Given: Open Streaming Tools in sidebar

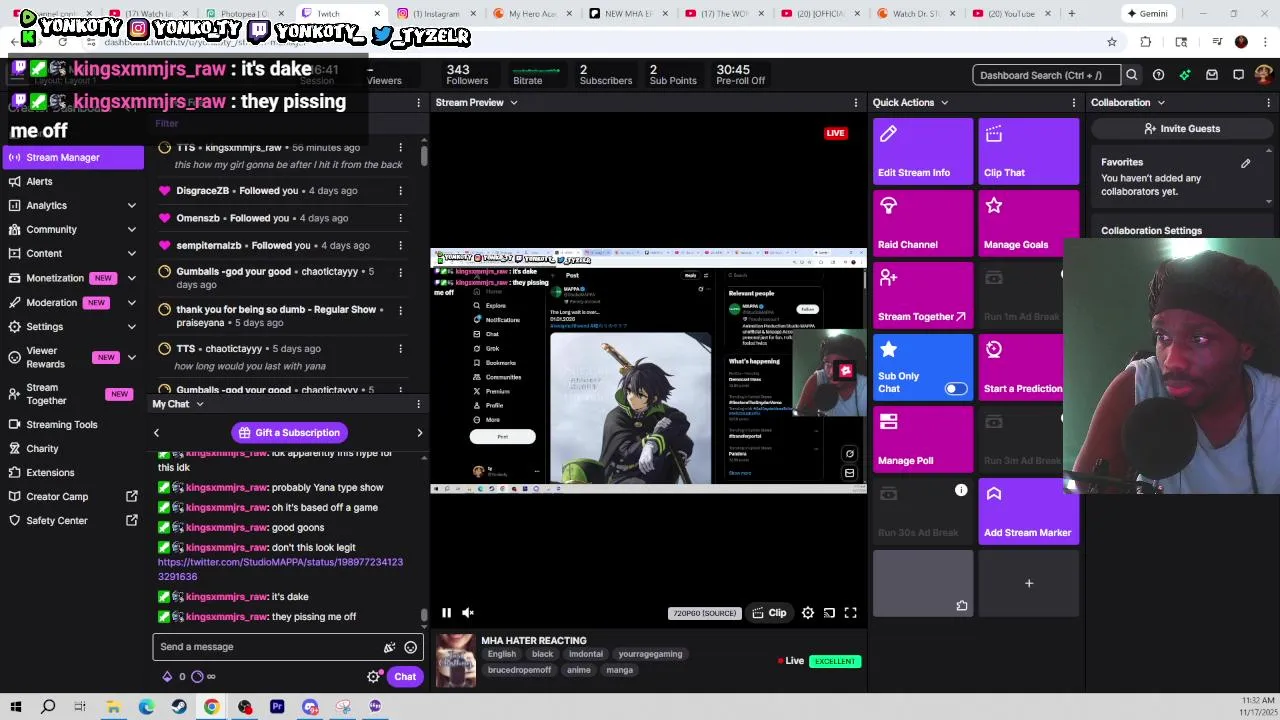Looking at the screenshot, I should click(x=62, y=424).
